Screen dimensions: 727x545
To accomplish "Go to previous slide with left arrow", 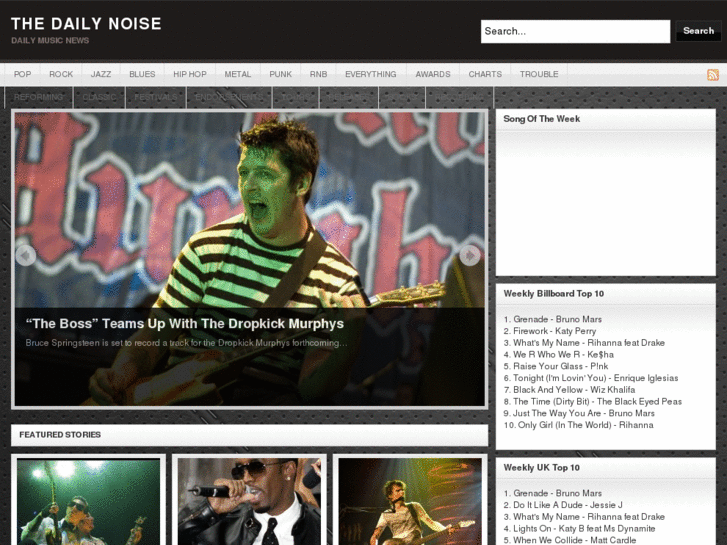I will click(x=26, y=255).
